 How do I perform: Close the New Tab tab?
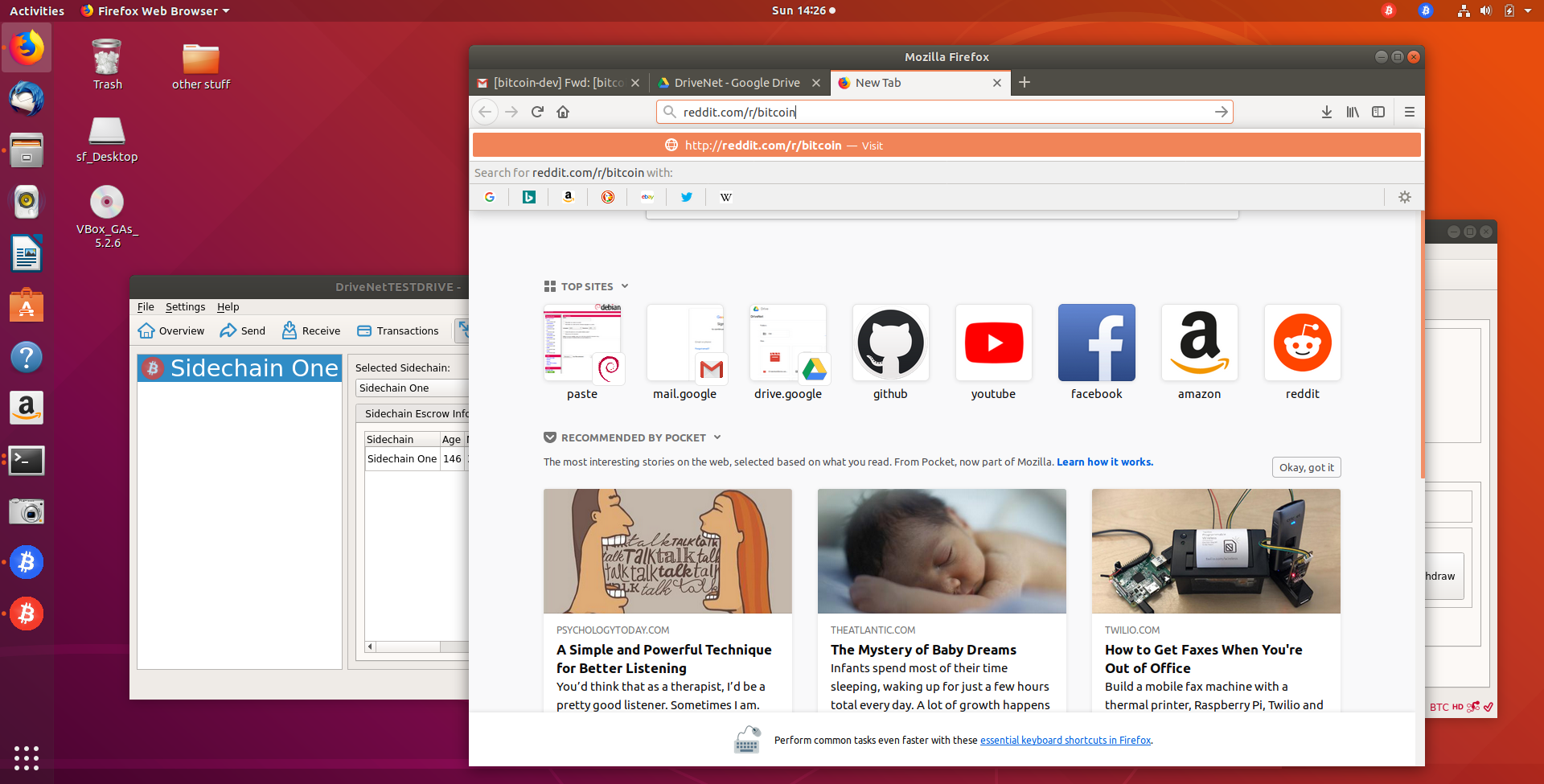coord(997,82)
